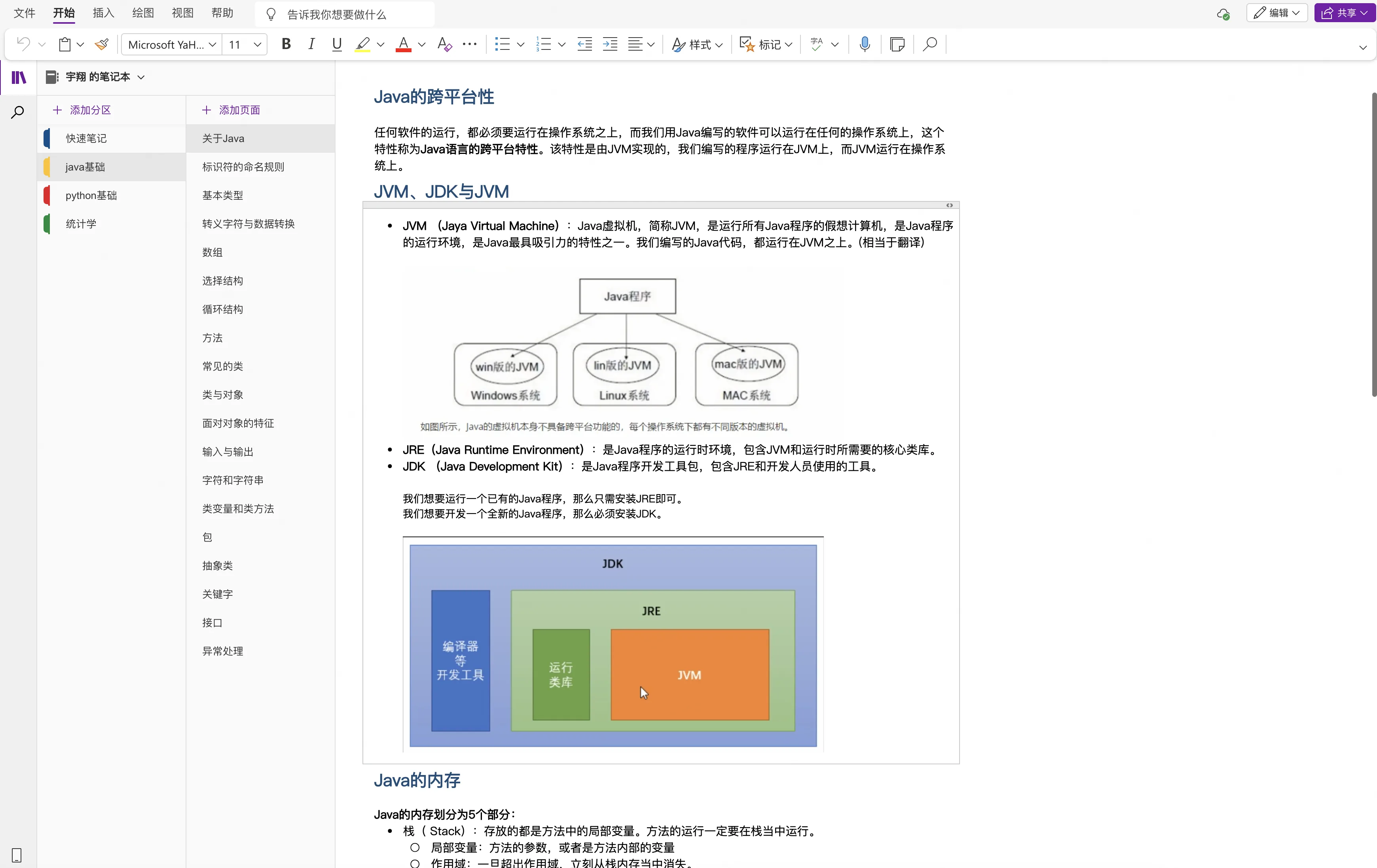Click 添加分区 to add section

(82, 110)
